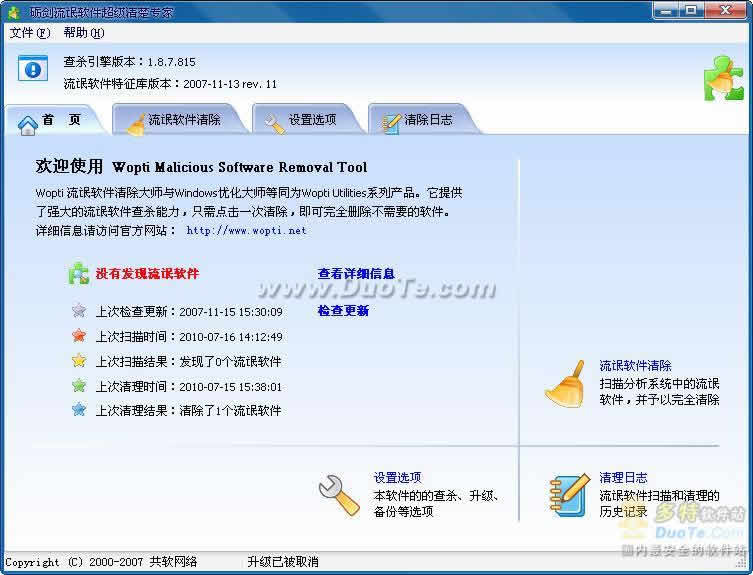
Task: Maximize the application window
Action: pyautogui.click(x=691, y=11)
